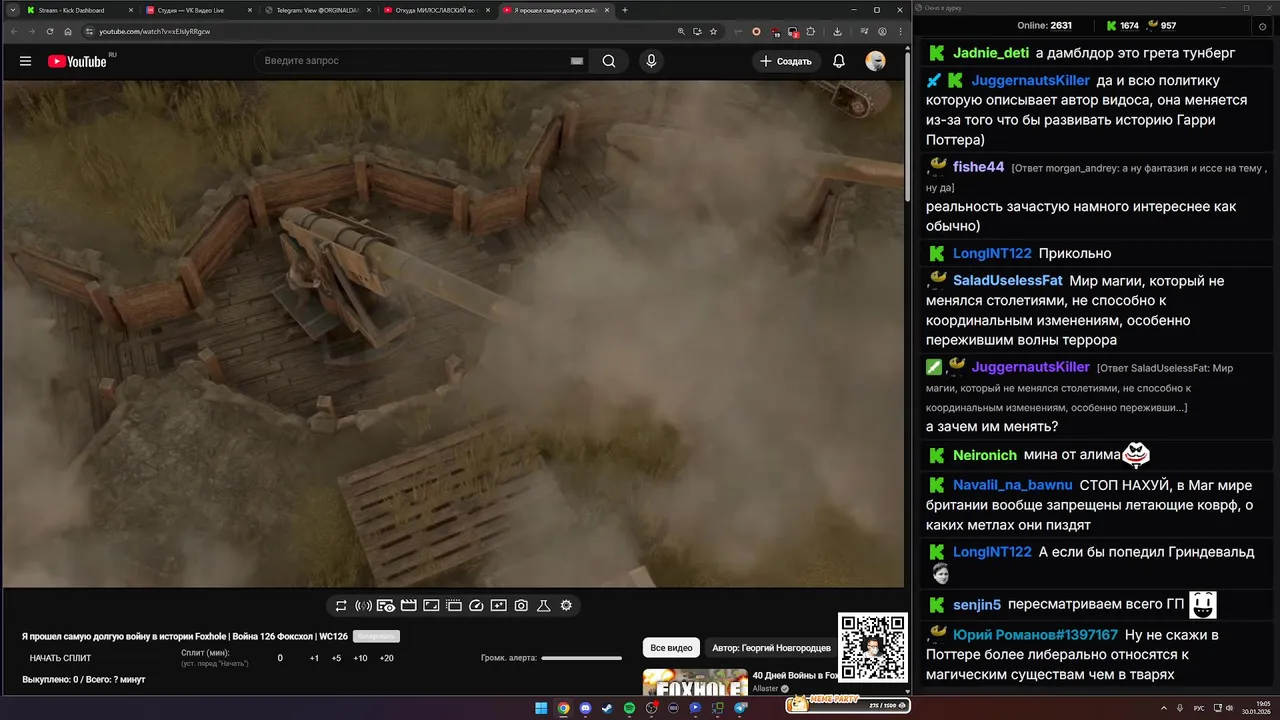Open the browser extensions puzzle icon
The image size is (1280, 720).
click(811, 31)
